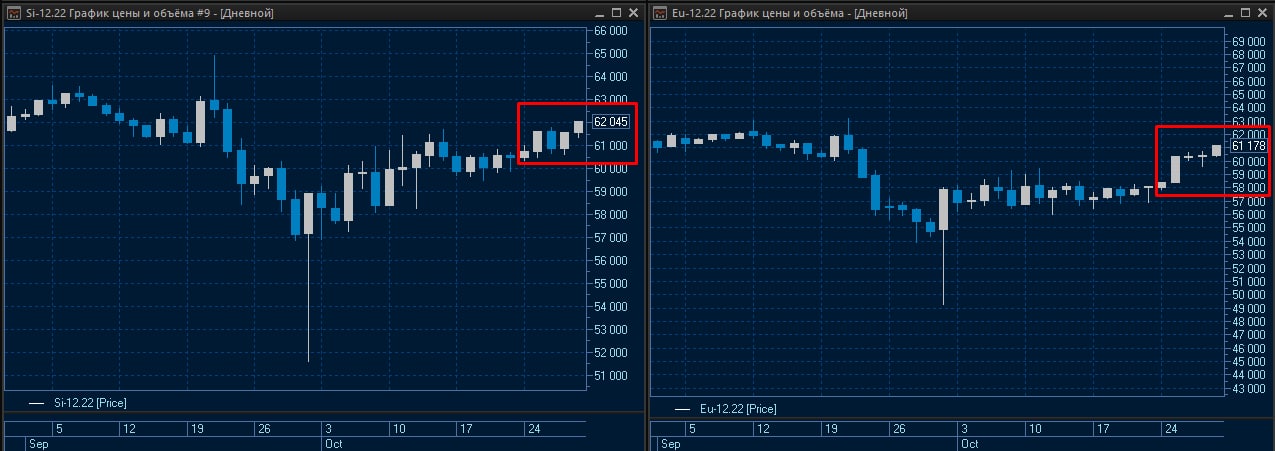Select the Eu-12.22 [Price] legend entry

tap(739, 409)
